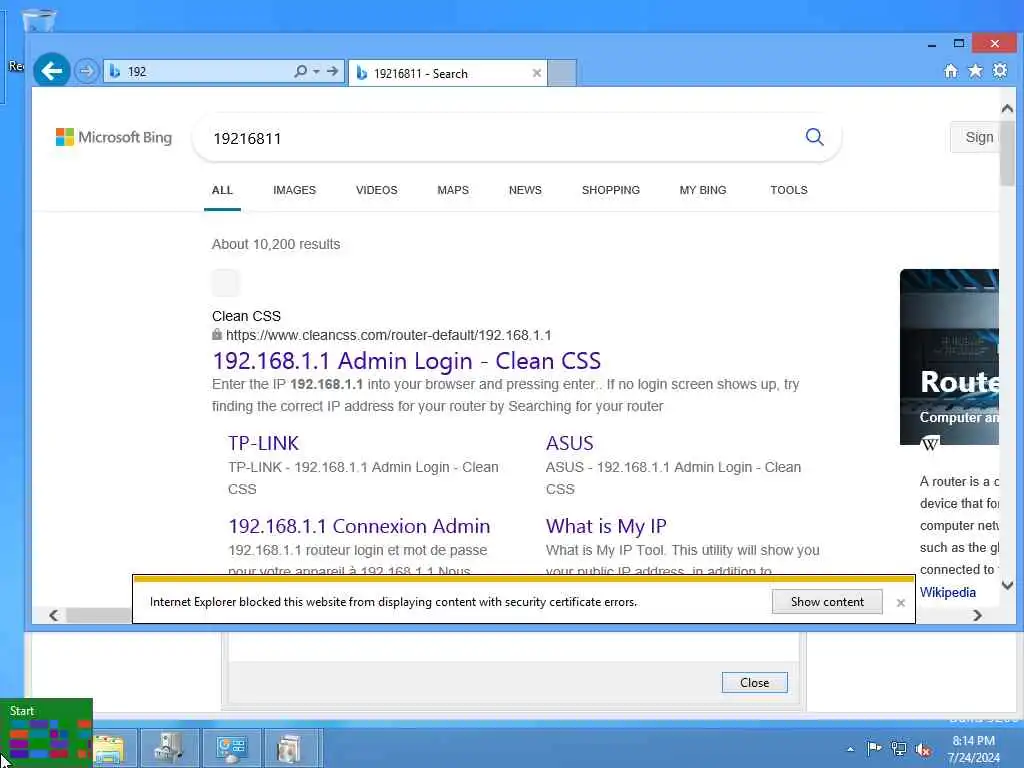The image size is (1024, 768).
Task: Click the About 10,200 results text
Action: (x=276, y=244)
